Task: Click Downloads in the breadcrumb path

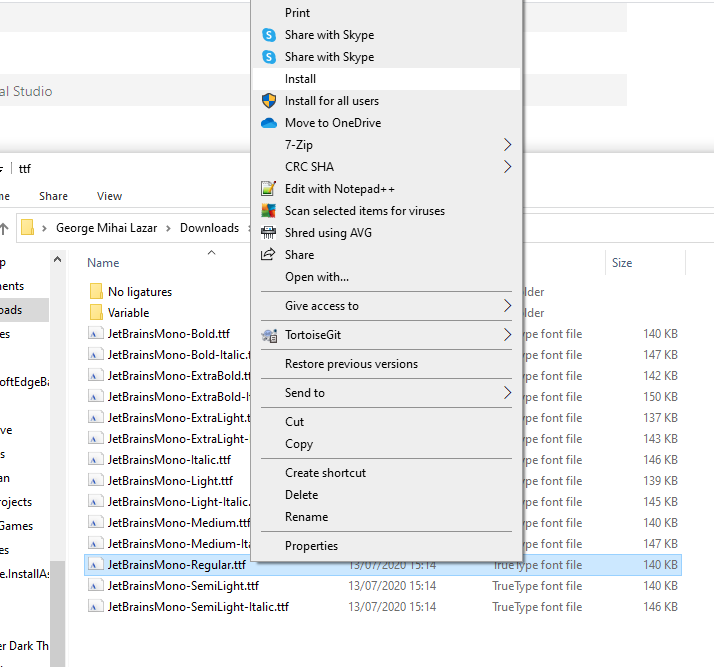Action: [x=209, y=228]
